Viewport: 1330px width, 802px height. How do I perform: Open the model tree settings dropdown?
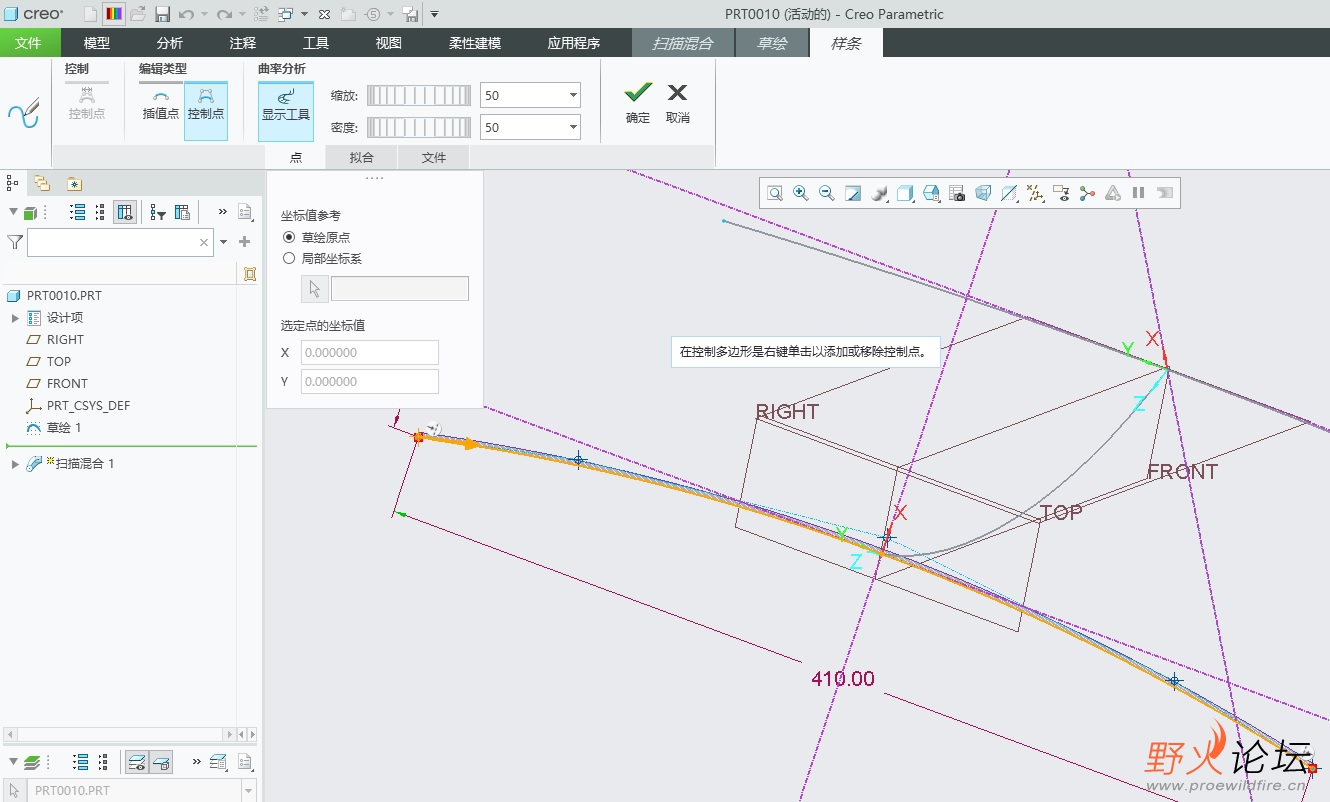(245, 212)
